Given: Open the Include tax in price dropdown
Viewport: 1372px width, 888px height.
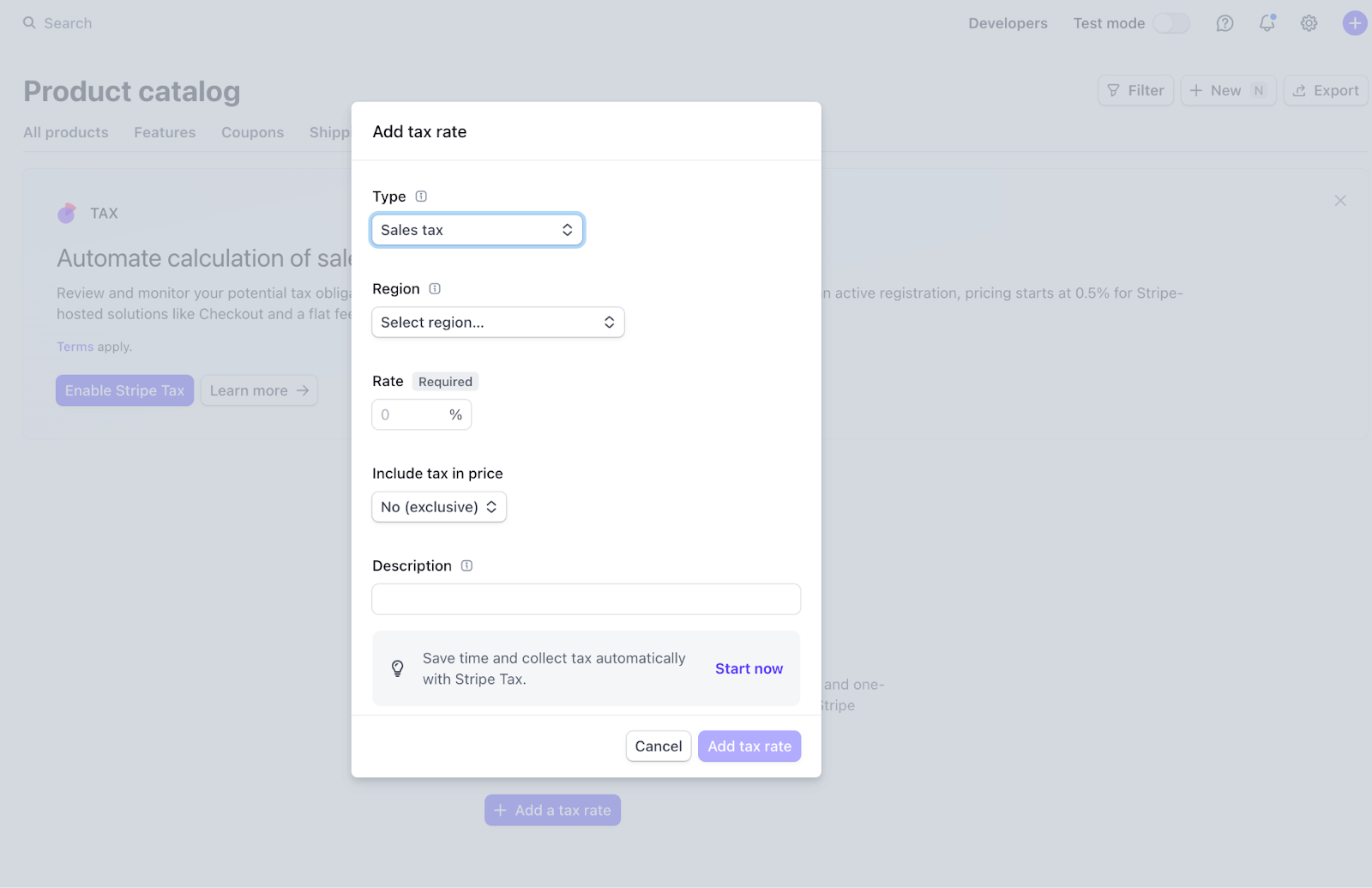Looking at the screenshot, I should (x=439, y=507).
